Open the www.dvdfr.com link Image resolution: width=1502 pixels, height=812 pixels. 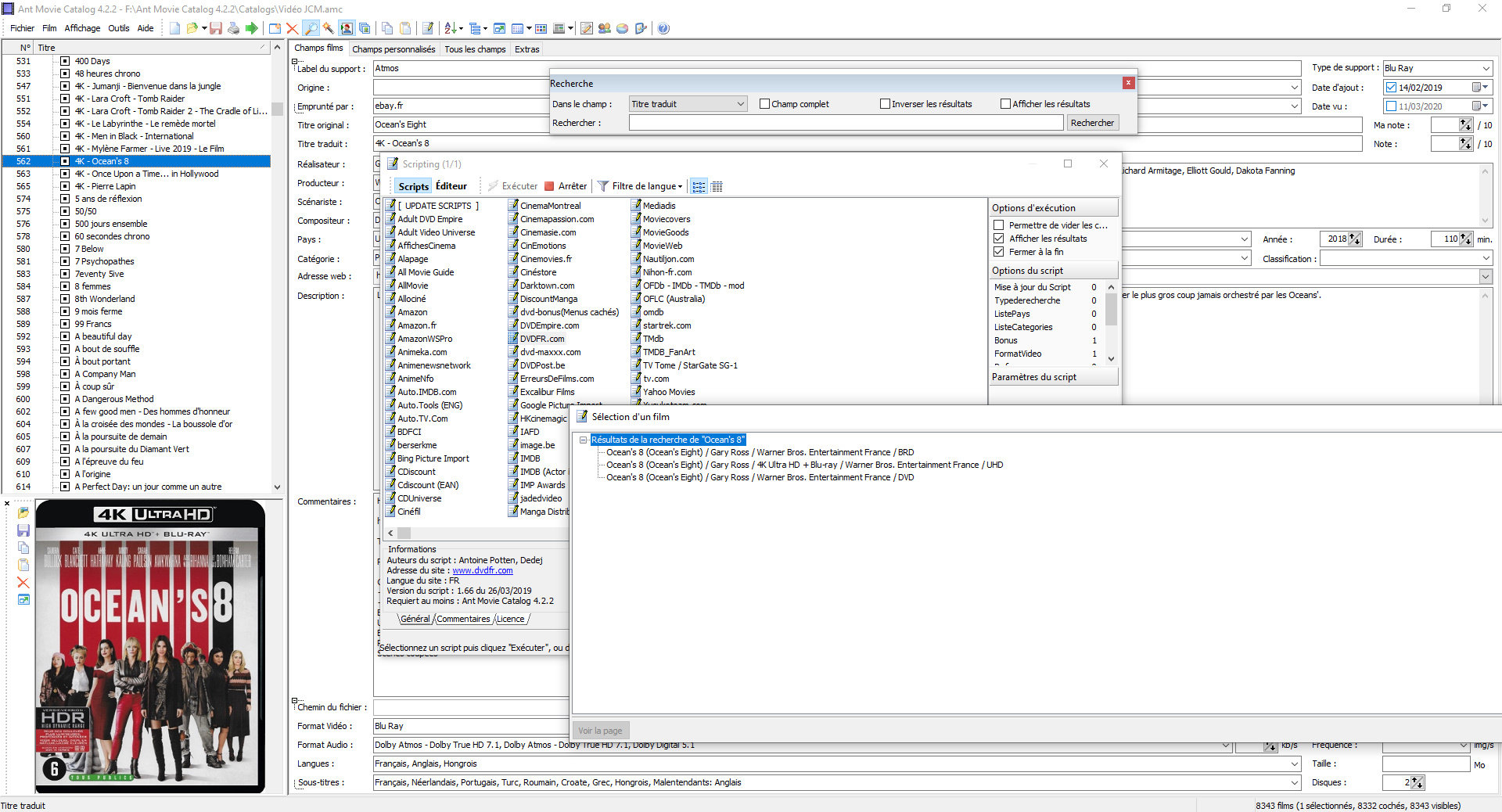[482, 570]
